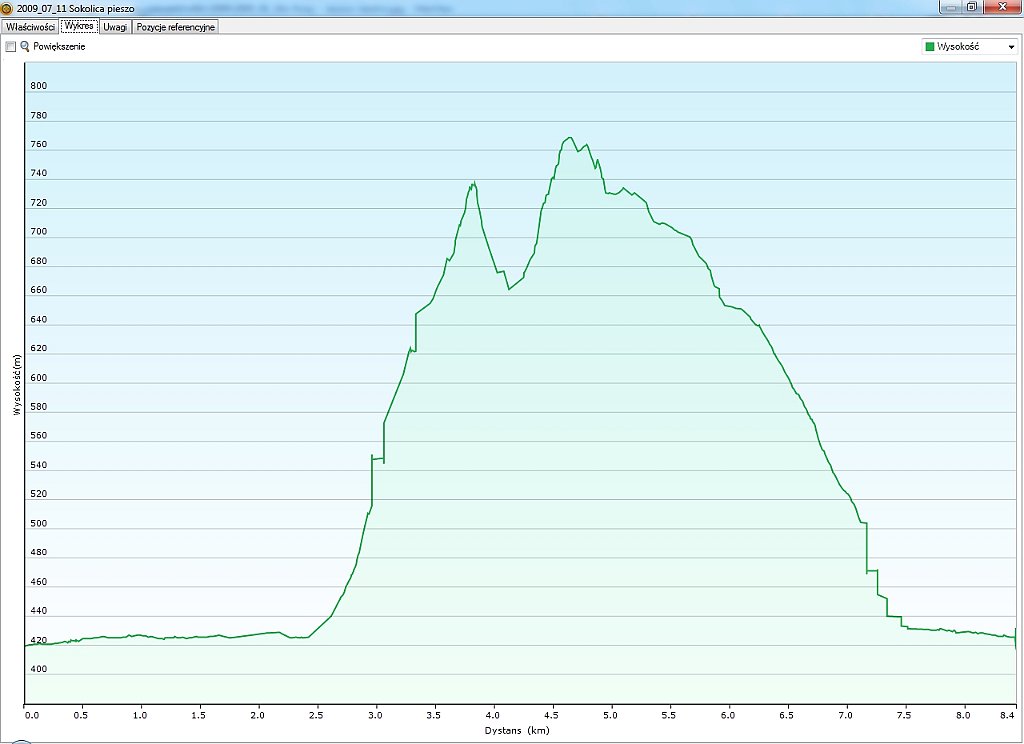
Task: Switch to the Właściwości tab
Action: click(x=29, y=27)
